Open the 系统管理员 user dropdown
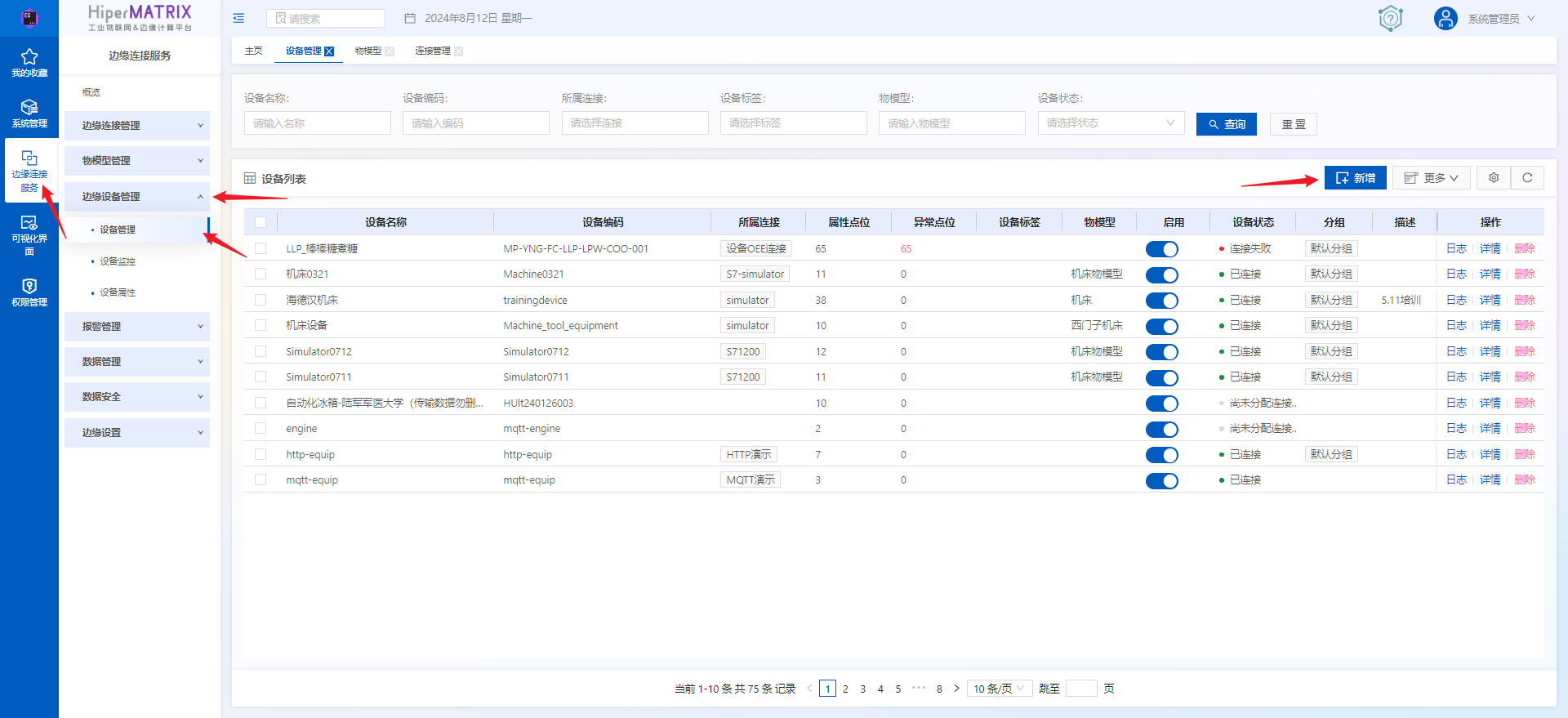Screen dimensions: 1568x718 (x=1501, y=18)
